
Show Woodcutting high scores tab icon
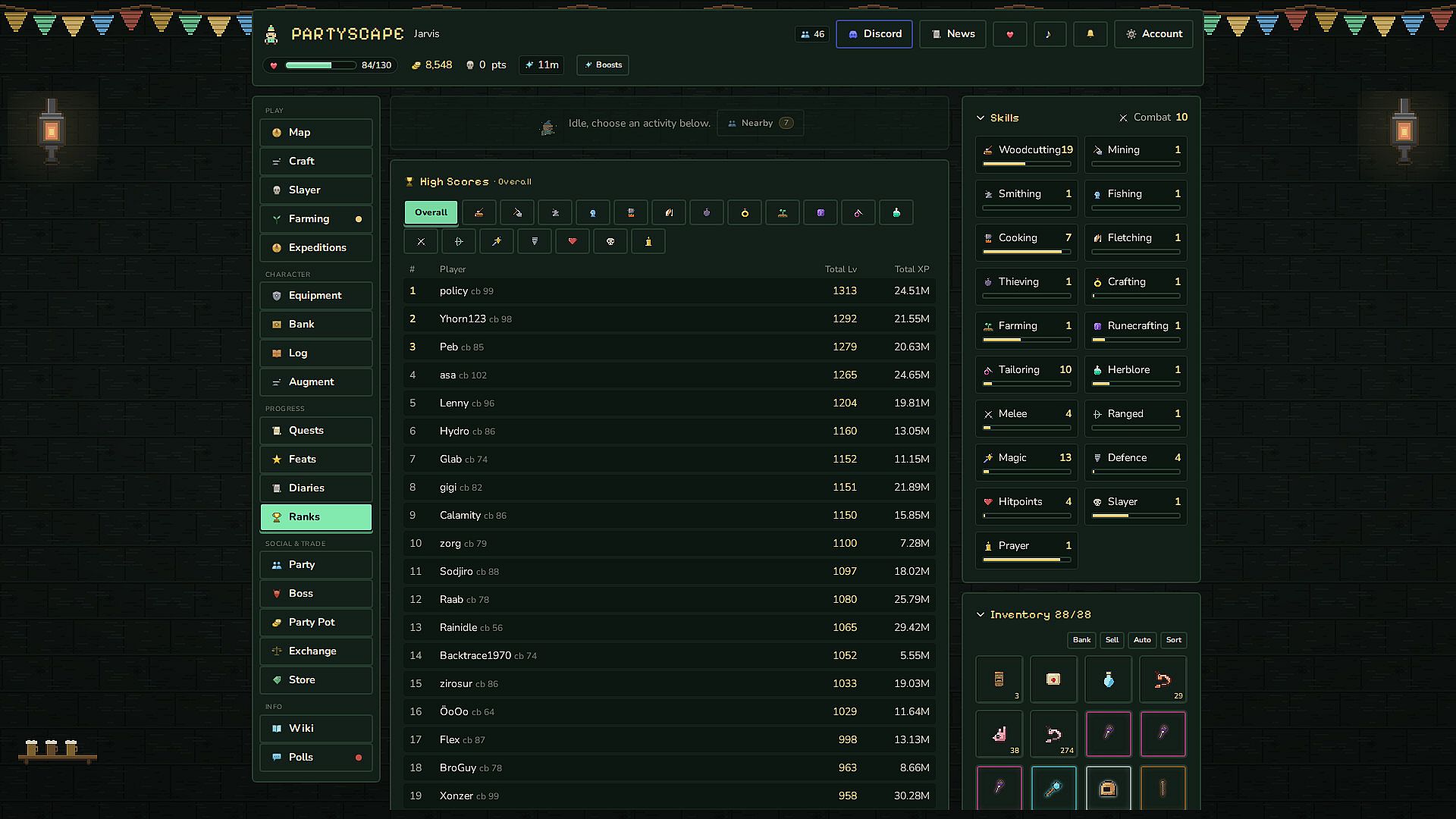coord(479,213)
